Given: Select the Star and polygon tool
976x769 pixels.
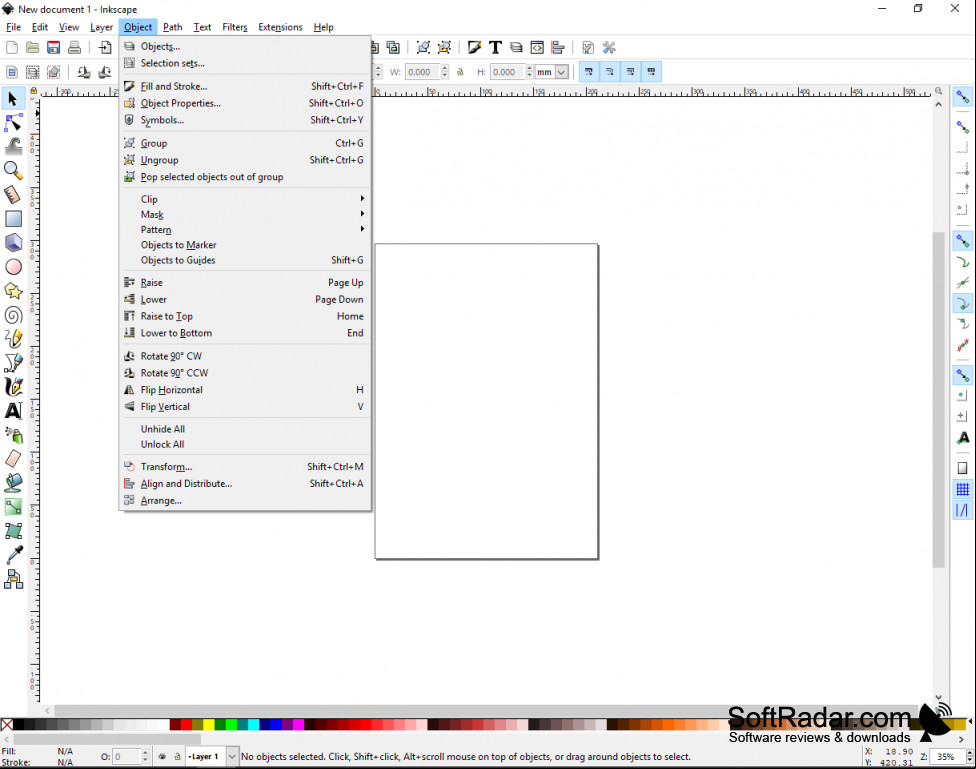Looking at the screenshot, I should coord(13,291).
